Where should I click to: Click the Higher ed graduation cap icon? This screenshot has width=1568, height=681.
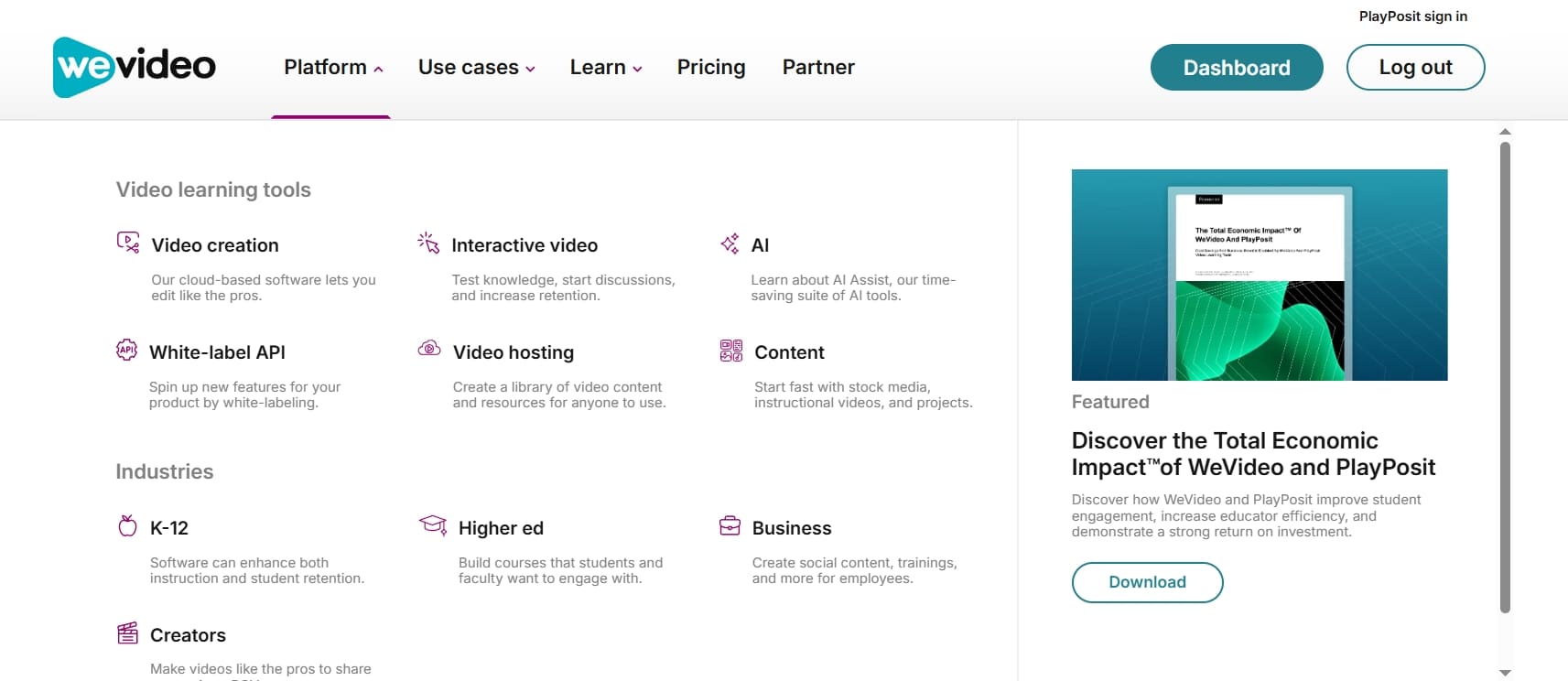click(433, 524)
